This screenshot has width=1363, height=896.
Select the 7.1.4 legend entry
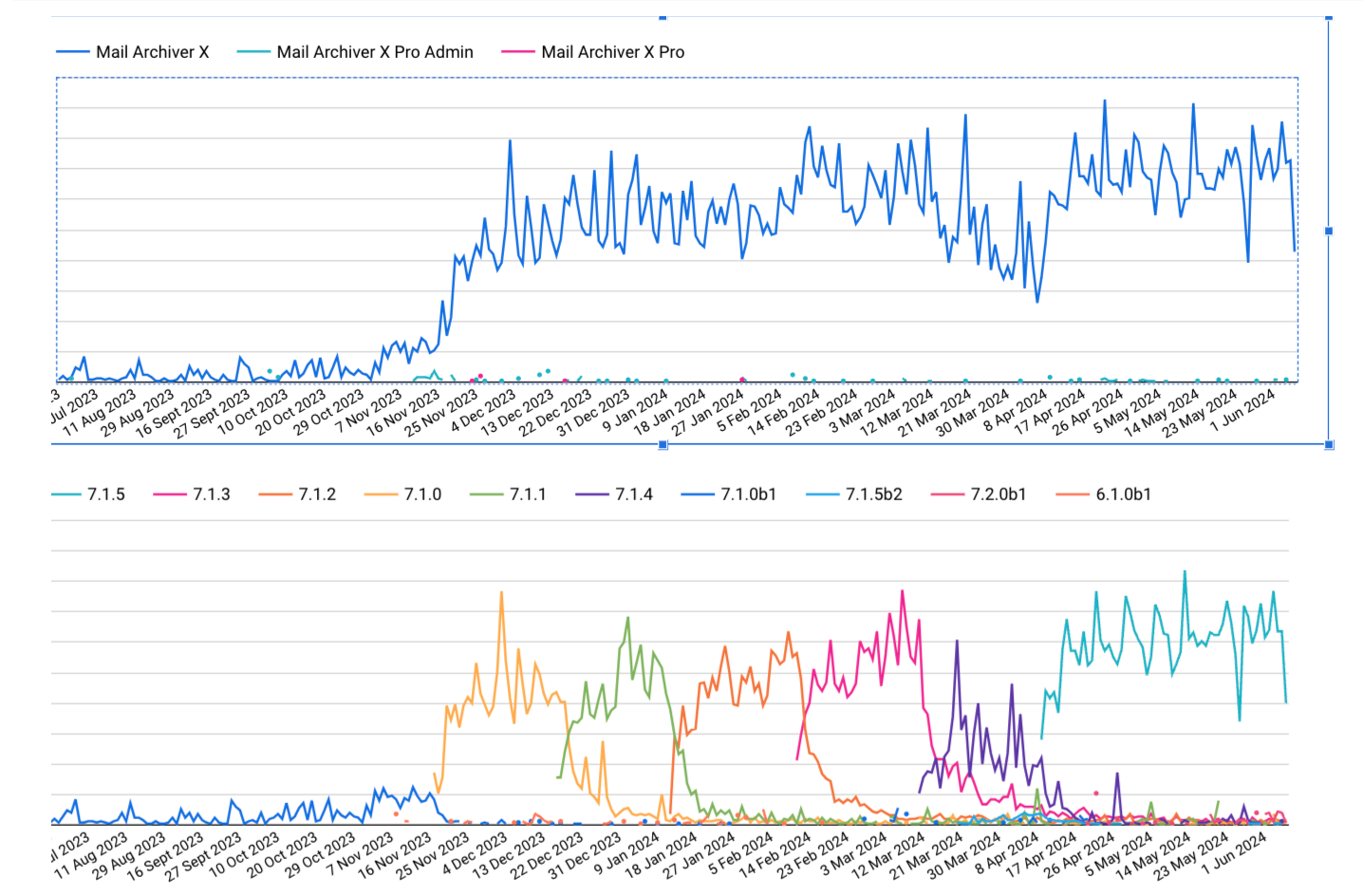(x=615, y=495)
